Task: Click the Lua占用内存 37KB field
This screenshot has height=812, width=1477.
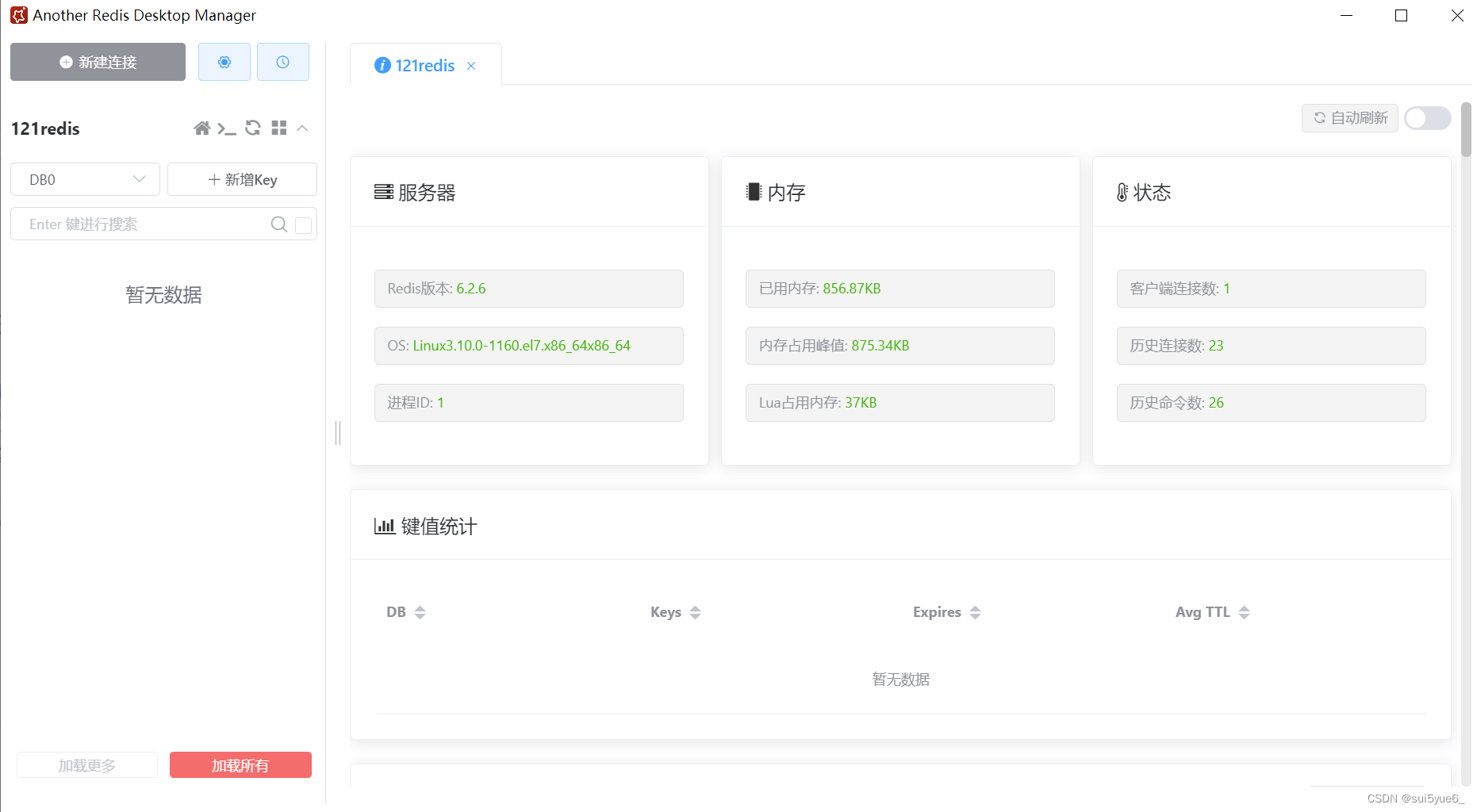Action: click(x=900, y=403)
